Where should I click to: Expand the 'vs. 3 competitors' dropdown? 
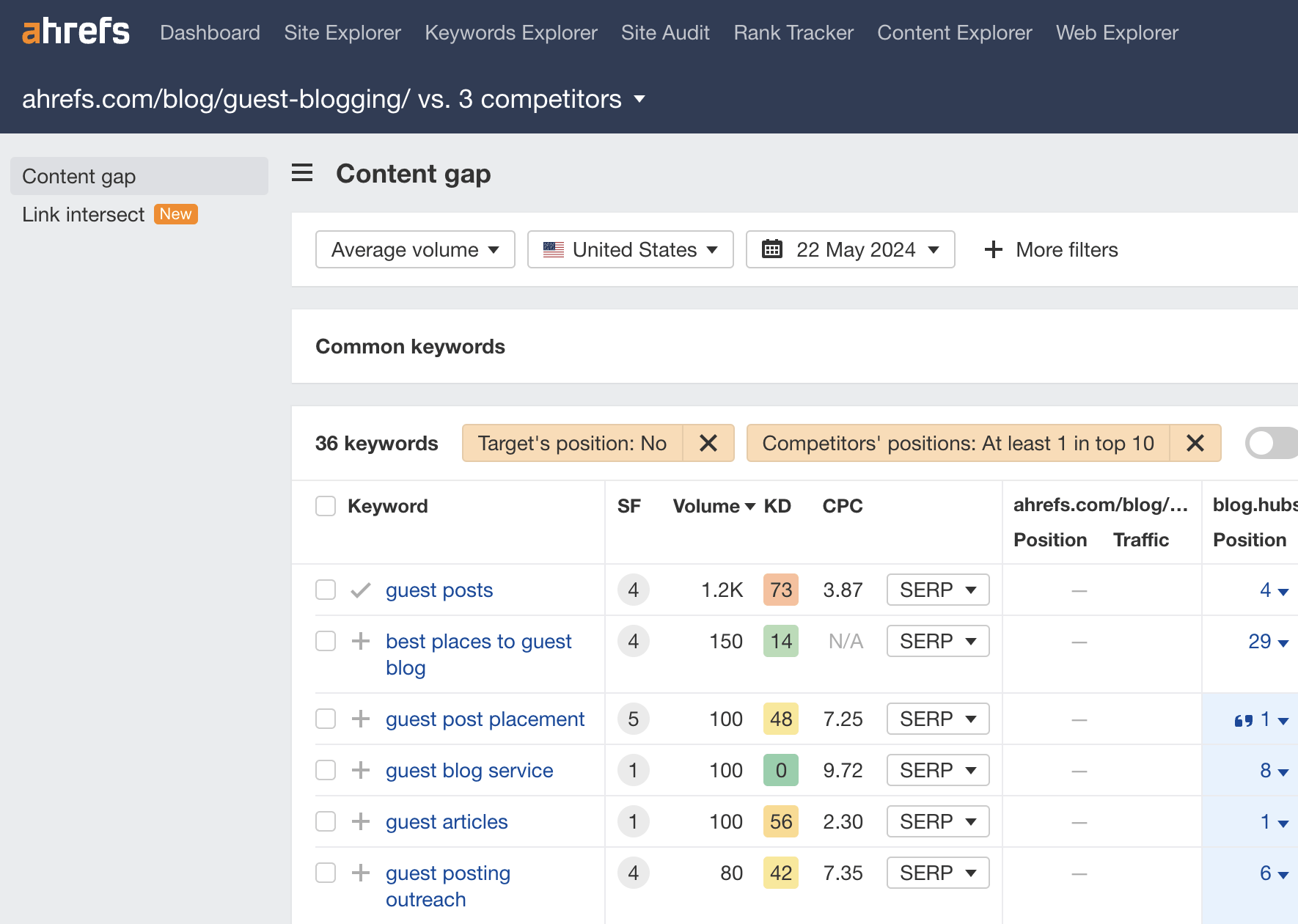[639, 99]
